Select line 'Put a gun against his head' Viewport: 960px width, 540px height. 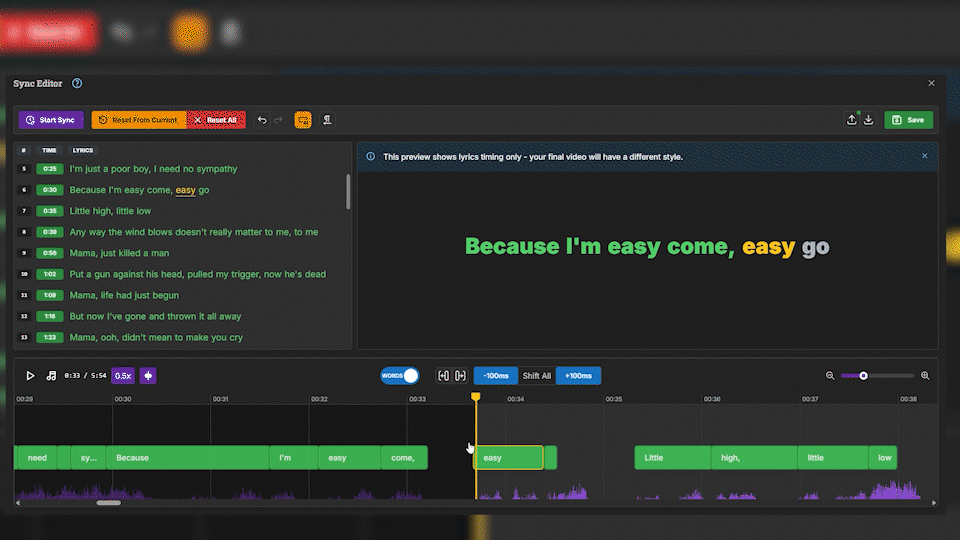click(198, 274)
